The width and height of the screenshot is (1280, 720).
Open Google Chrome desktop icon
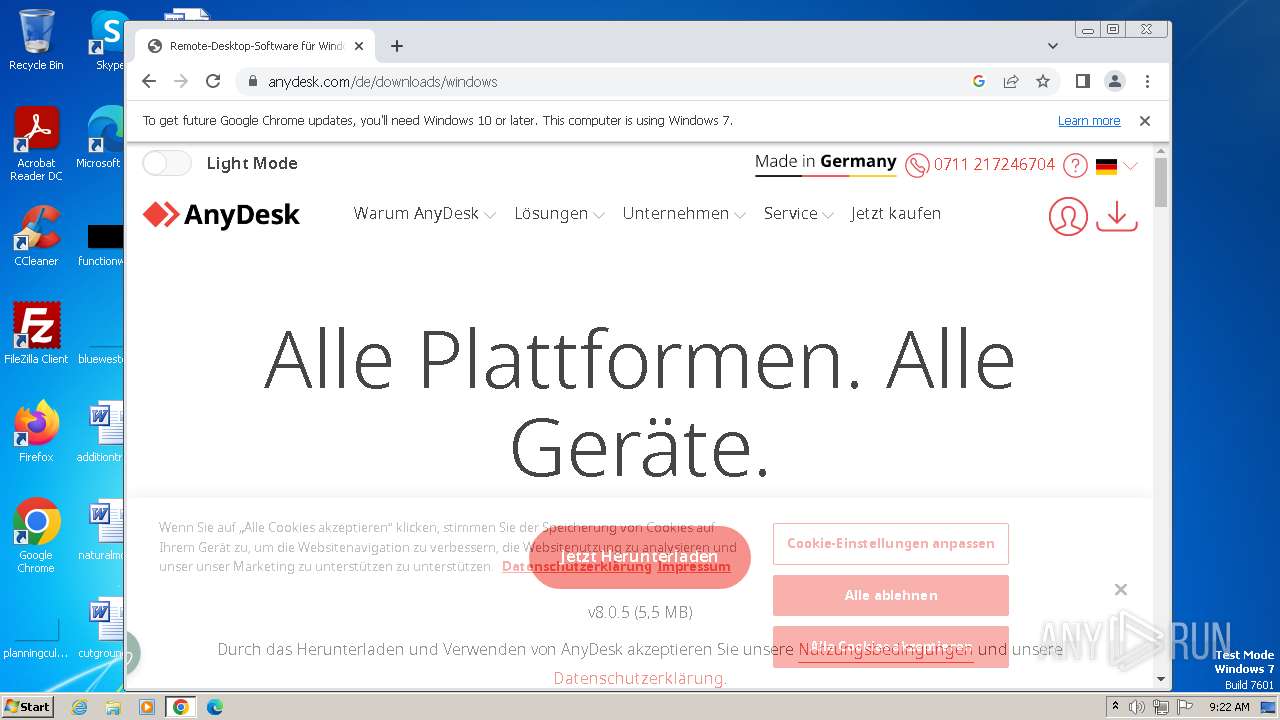[36, 536]
